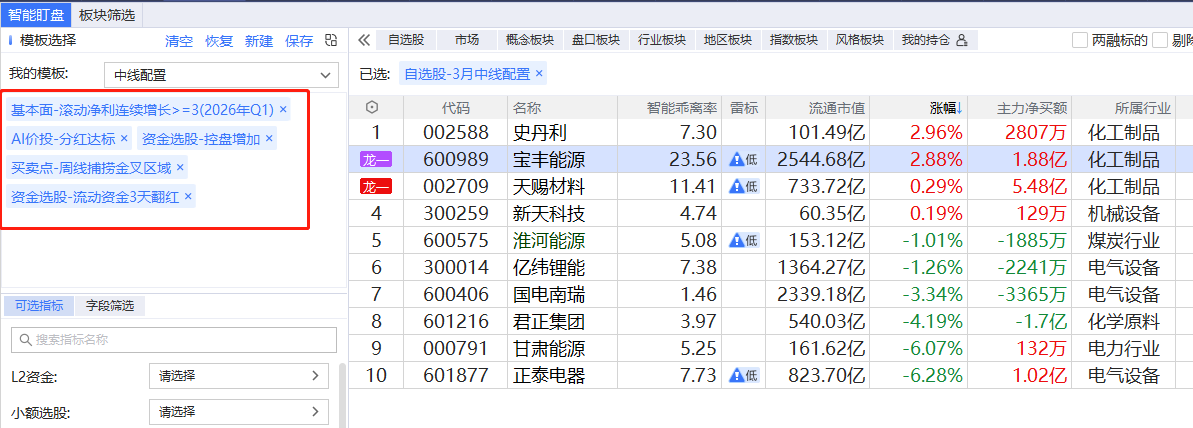Click the 低 warning icon for 正泰电器
The width and height of the screenshot is (1193, 428).
[743, 375]
